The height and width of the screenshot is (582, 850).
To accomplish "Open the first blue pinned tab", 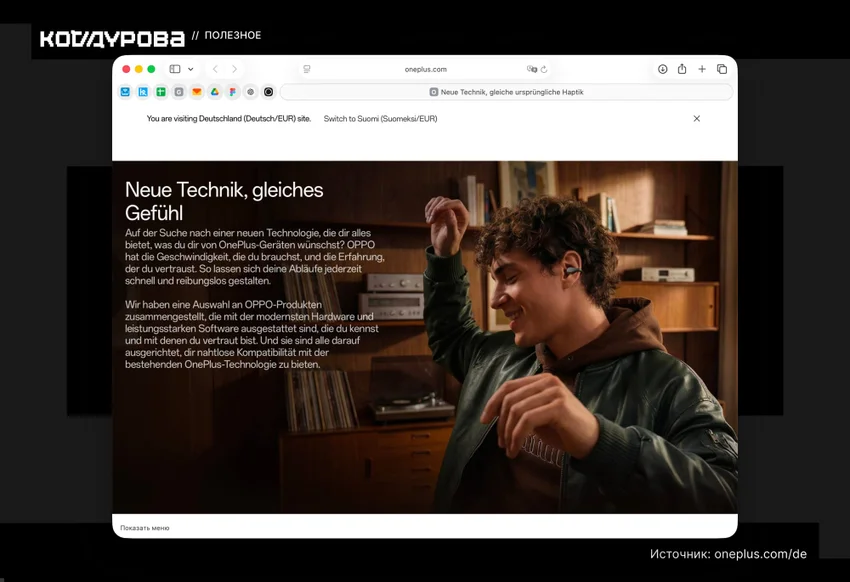I will pos(125,92).
